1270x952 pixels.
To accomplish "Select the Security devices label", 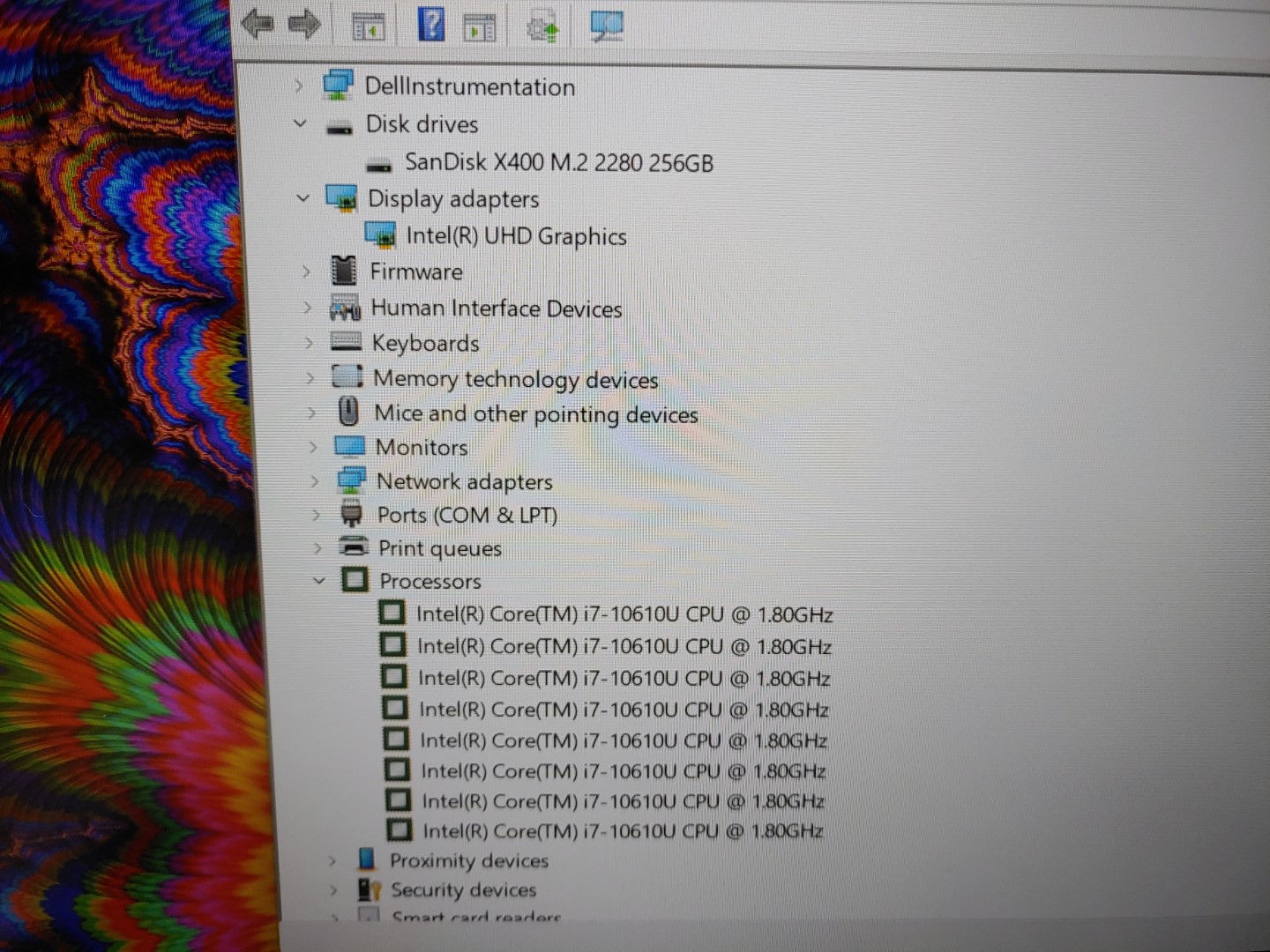I will coord(464,890).
